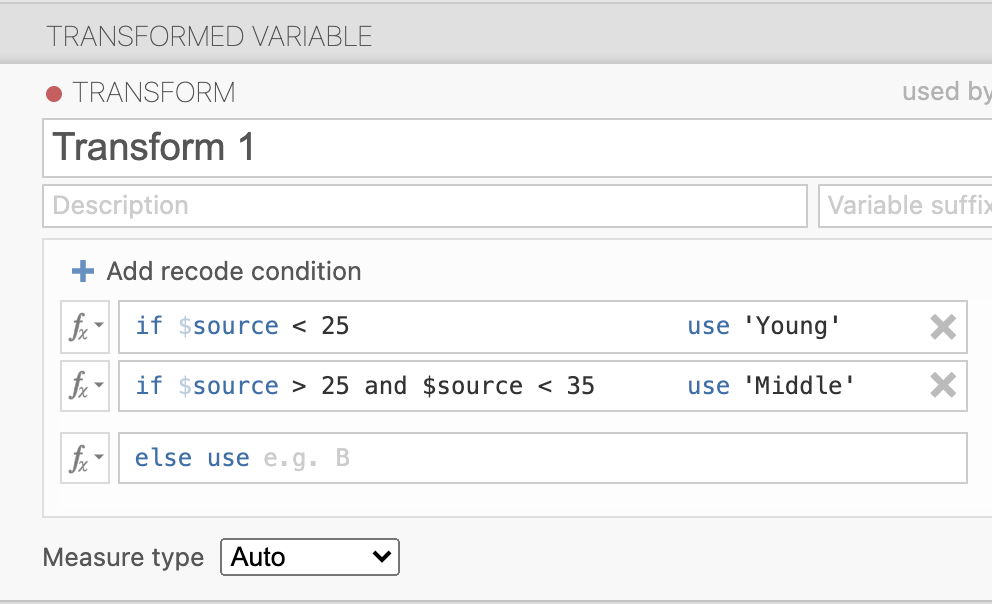Image resolution: width=992 pixels, height=604 pixels.
Task: Click into the Variable suffix field
Action: tap(905, 206)
